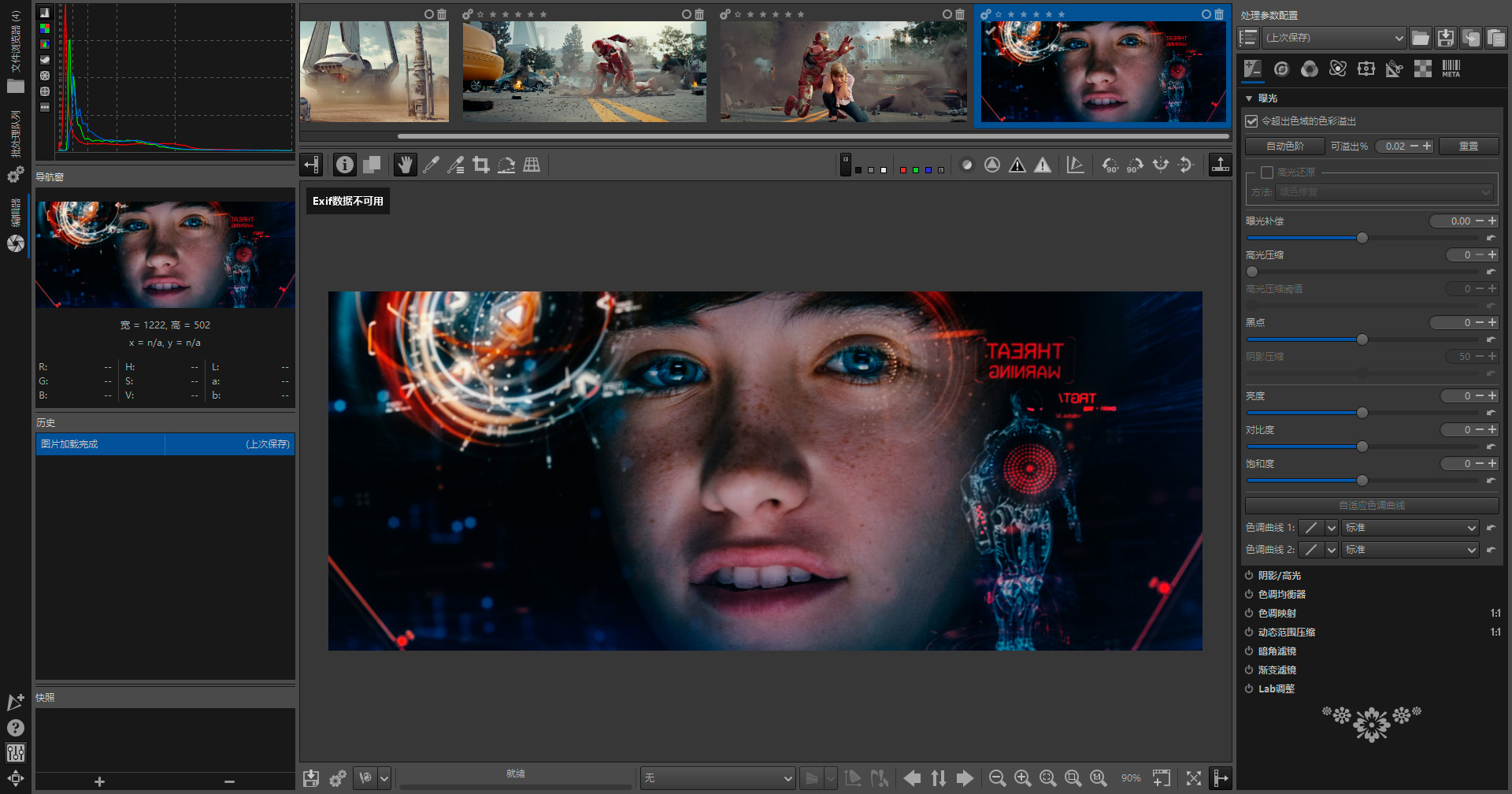1512x794 pixels.
Task: Select the Iron Man street filmstrip thumbnail
Action: click(584, 71)
